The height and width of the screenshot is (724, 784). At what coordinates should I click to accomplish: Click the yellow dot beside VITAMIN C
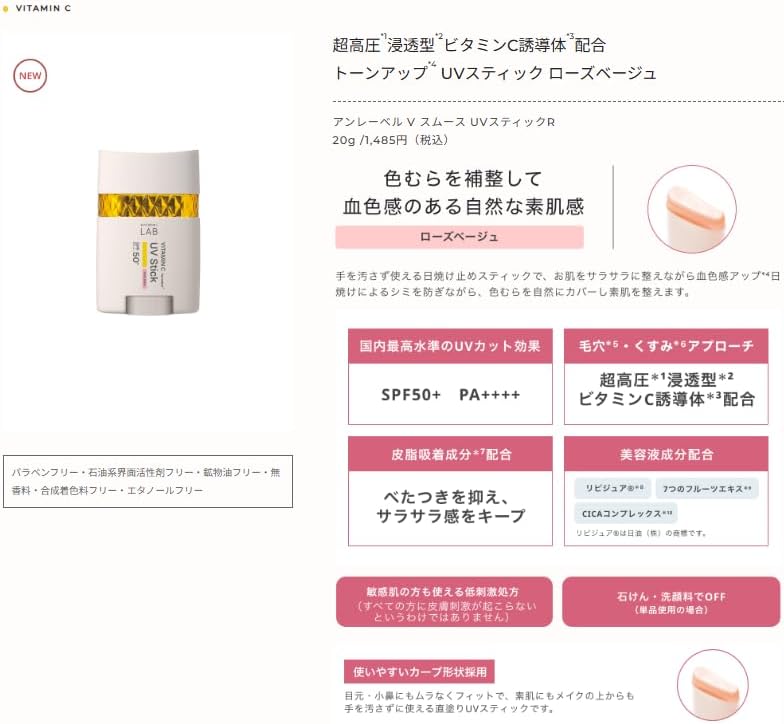point(6,8)
